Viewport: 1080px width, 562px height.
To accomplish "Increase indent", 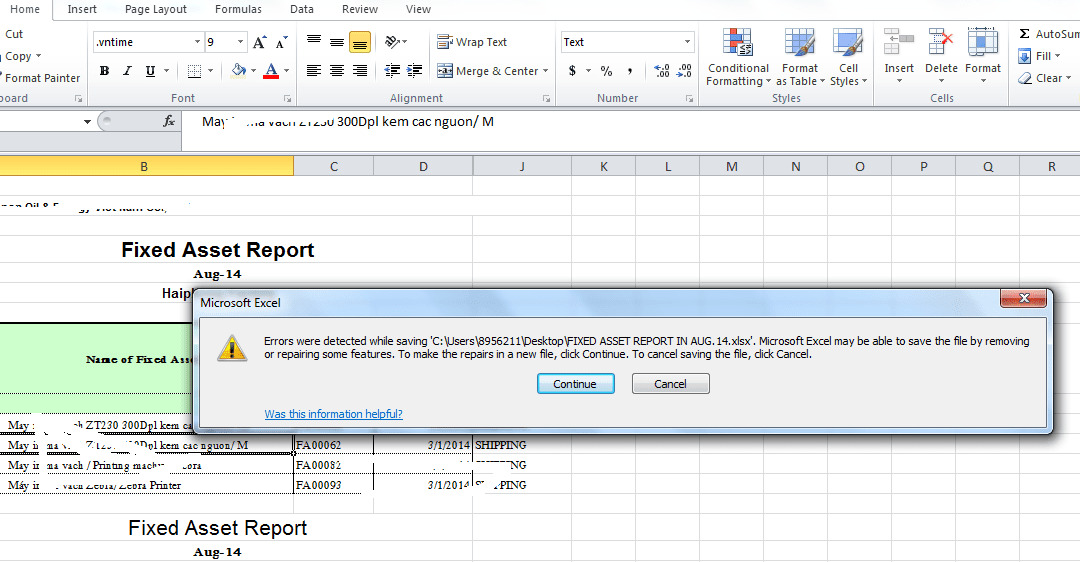I will (415, 71).
